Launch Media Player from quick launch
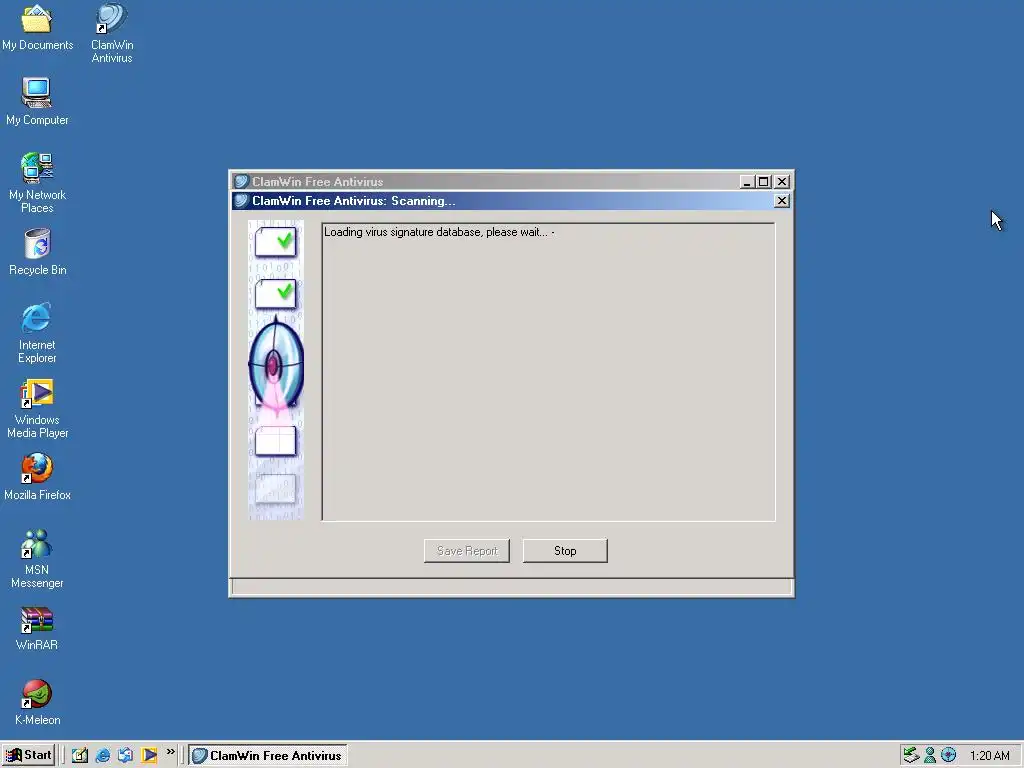1024x768 pixels. click(149, 755)
